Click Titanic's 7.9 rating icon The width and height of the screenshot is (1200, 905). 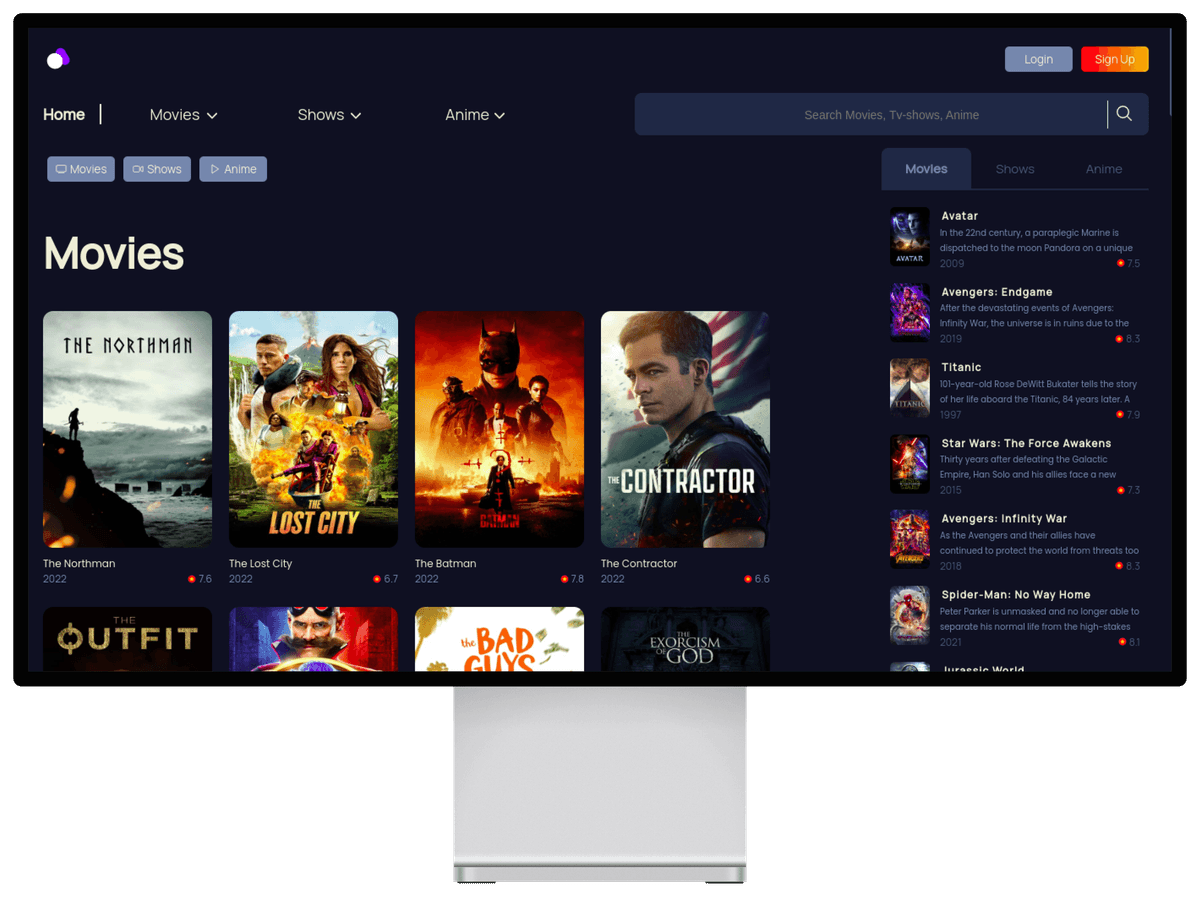[1121, 414]
